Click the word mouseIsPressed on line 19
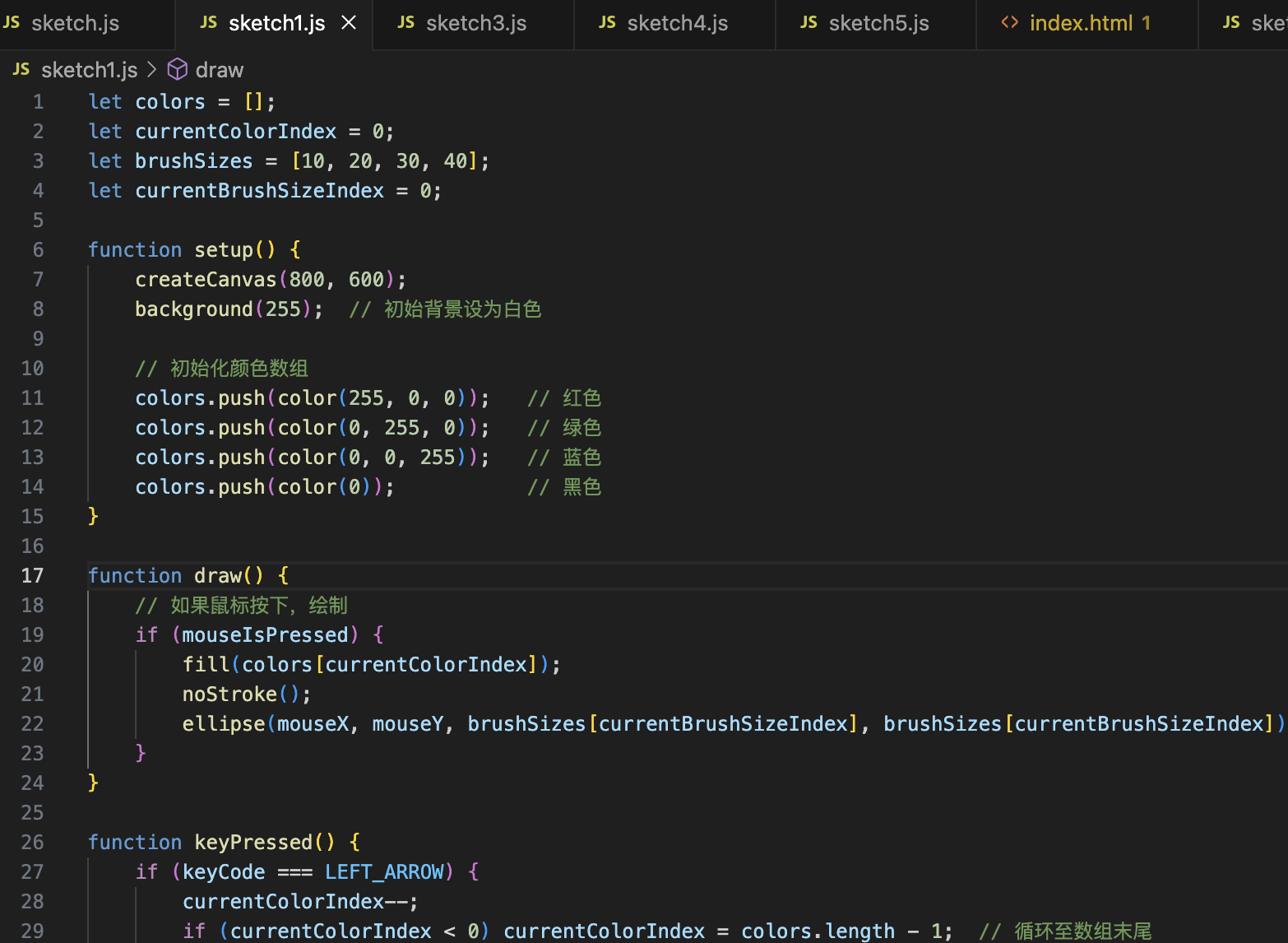Viewport: 1288px width, 943px height. pyautogui.click(x=265, y=634)
